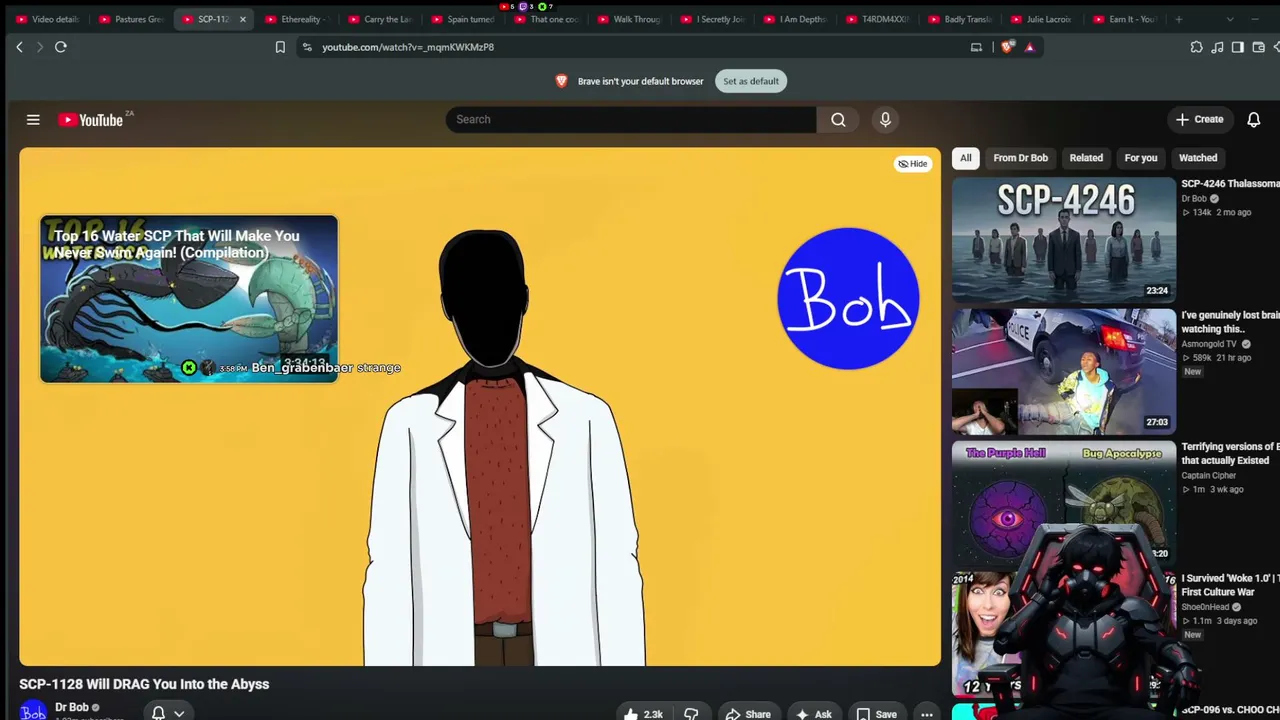Select the All filter chip
Viewport: 1280px width, 720px height.
966,158
